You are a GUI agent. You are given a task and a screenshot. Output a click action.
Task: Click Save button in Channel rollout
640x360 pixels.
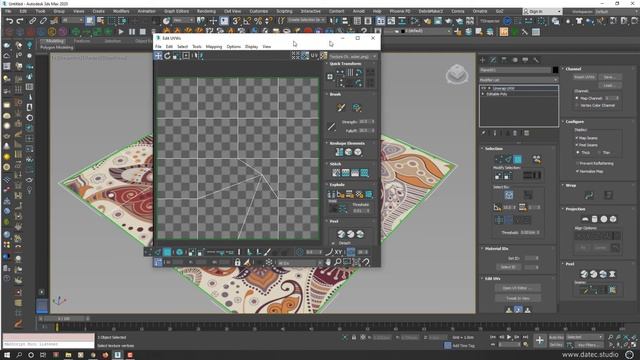pos(610,77)
